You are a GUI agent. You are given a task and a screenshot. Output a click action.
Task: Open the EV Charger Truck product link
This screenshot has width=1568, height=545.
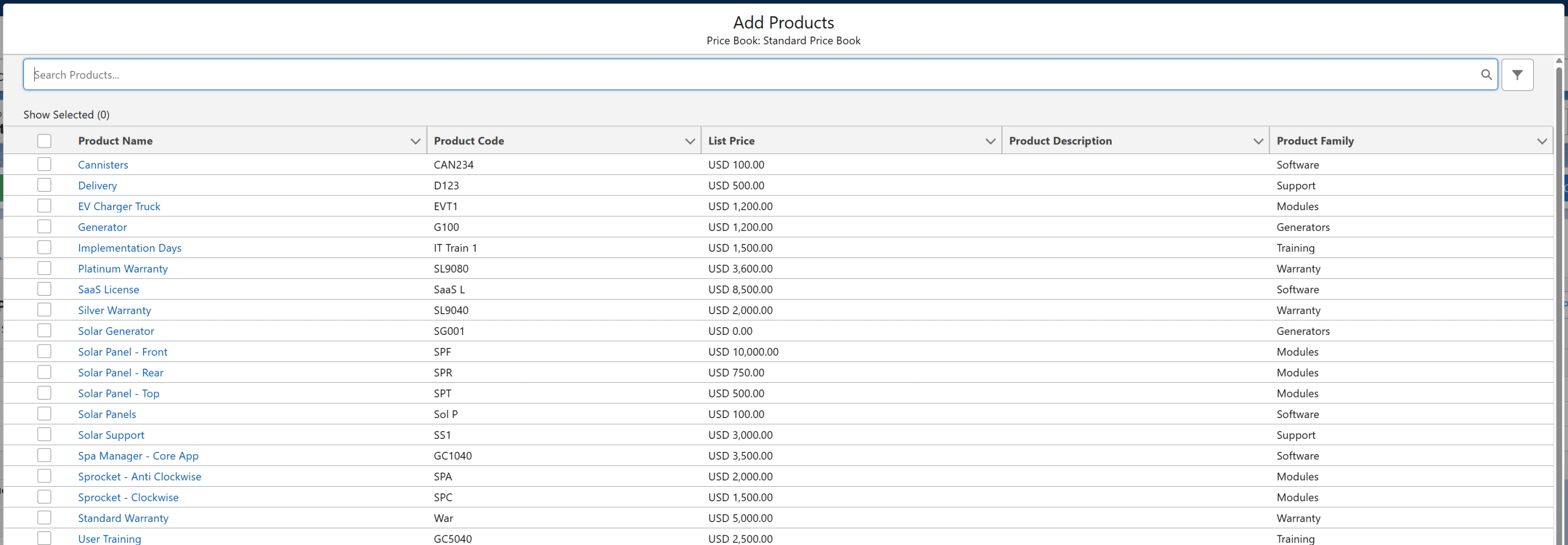coord(119,206)
